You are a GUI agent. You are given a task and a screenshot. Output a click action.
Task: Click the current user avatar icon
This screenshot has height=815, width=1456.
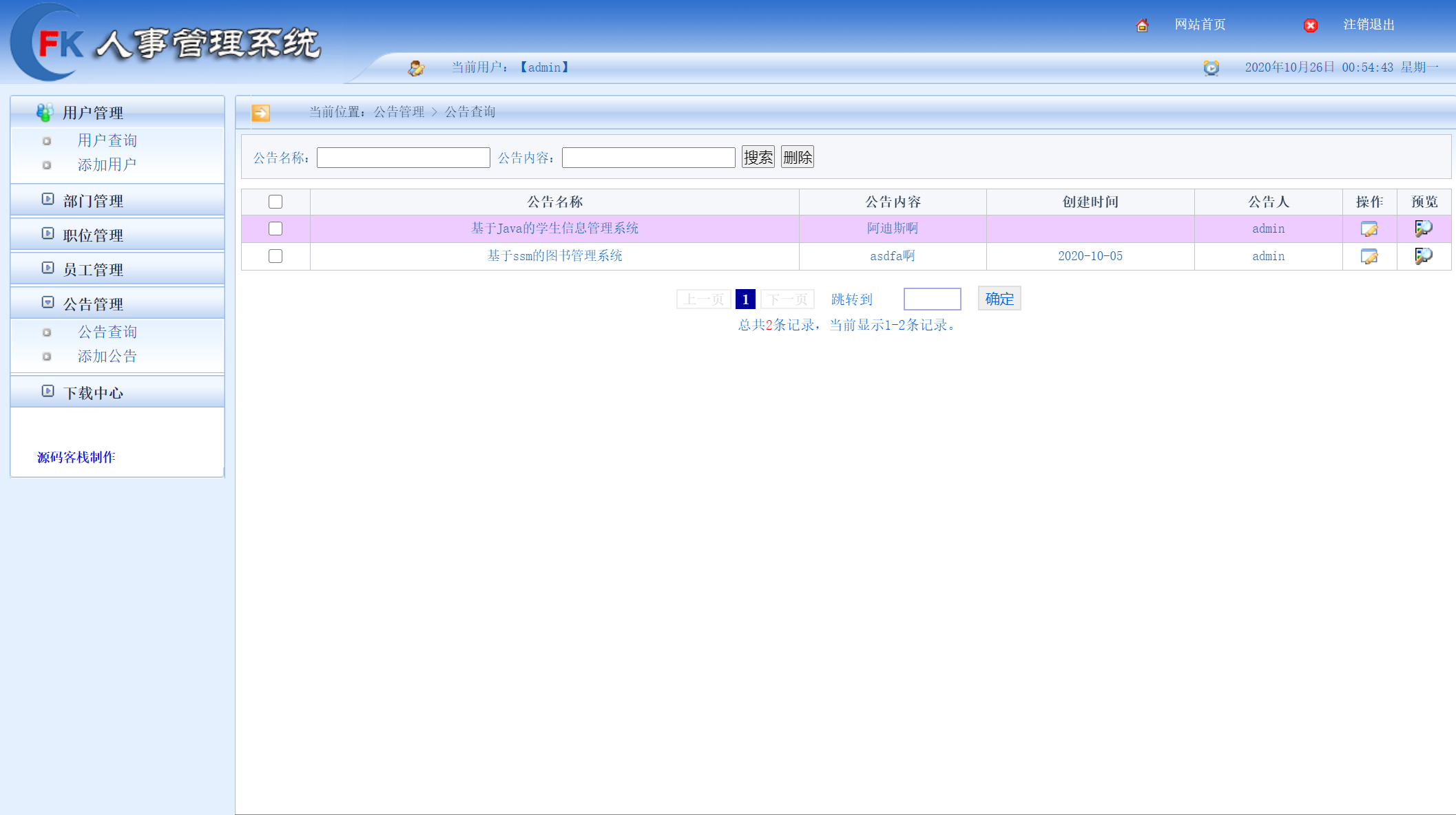coord(416,67)
